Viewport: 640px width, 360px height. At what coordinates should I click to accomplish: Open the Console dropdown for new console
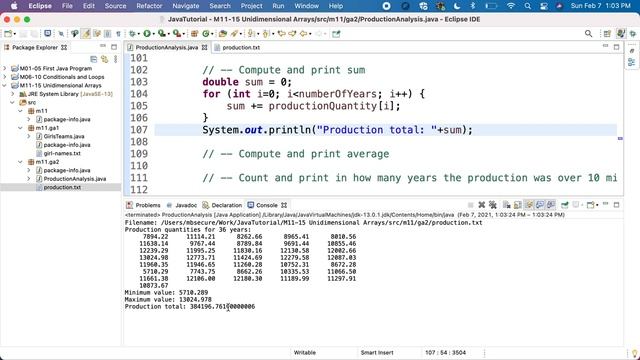pyautogui.click(x=592, y=205)
